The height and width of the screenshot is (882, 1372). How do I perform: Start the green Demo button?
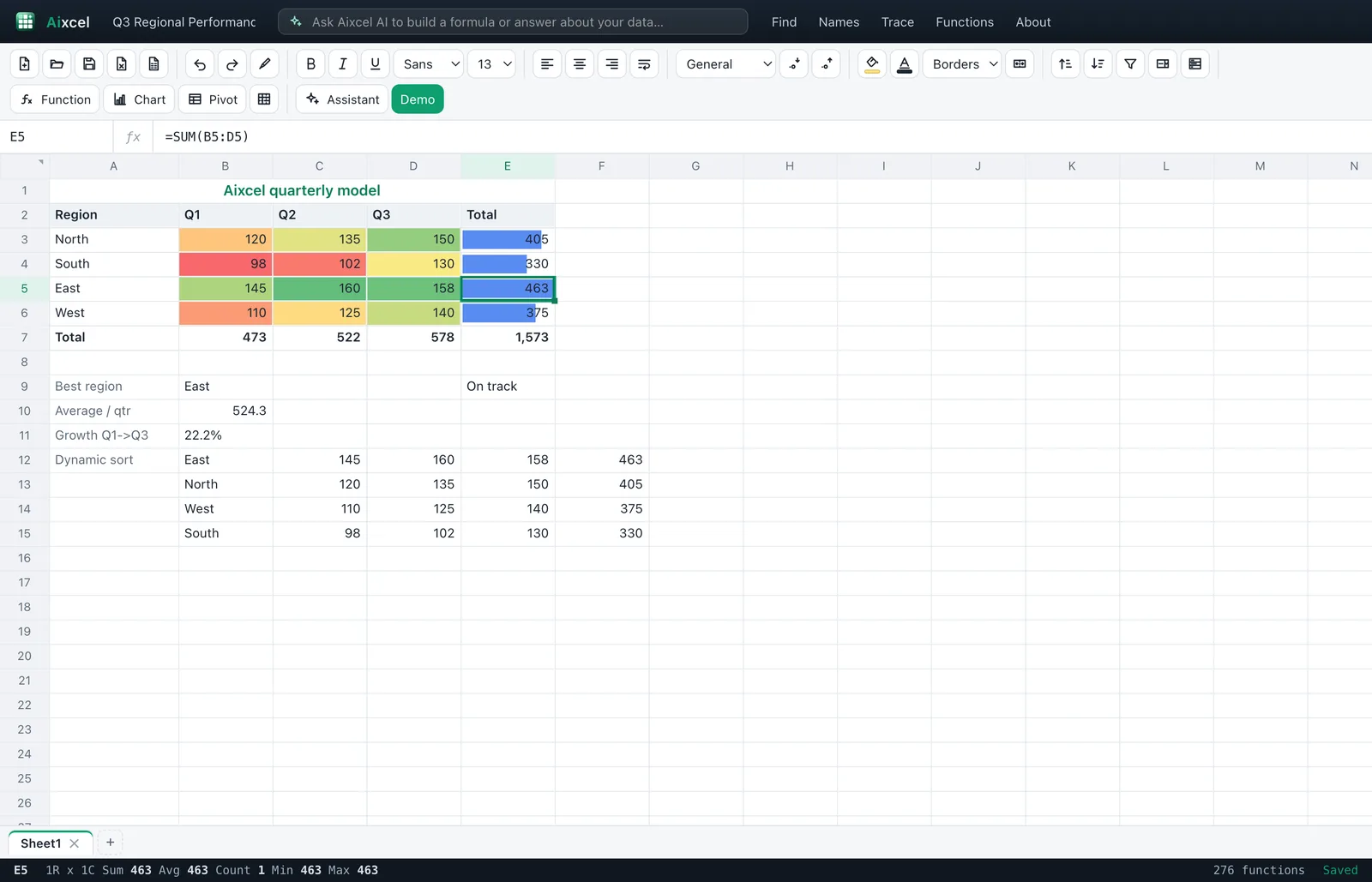418,99
